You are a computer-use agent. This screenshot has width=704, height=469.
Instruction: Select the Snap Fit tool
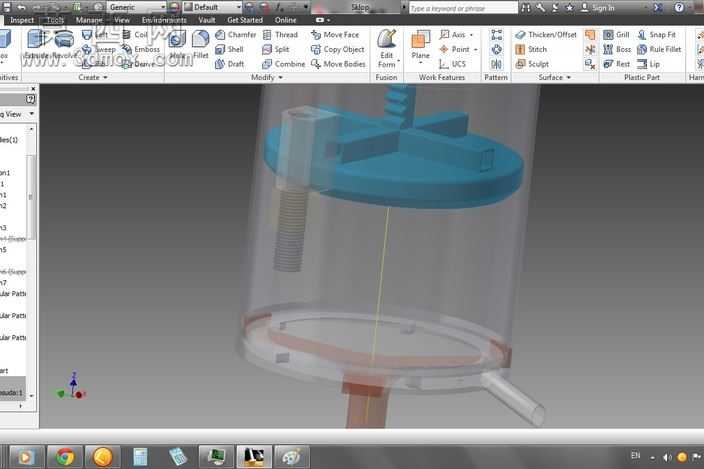pyautogui.click(x=656, y=35)
